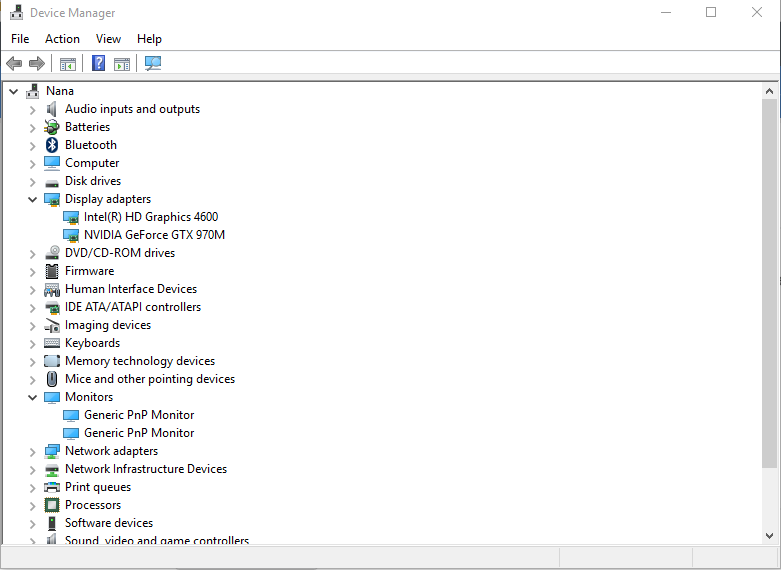Select the second Generic PnP Monitor entry
The height and width of the screenshot is (570, 781).
(139, 433)
